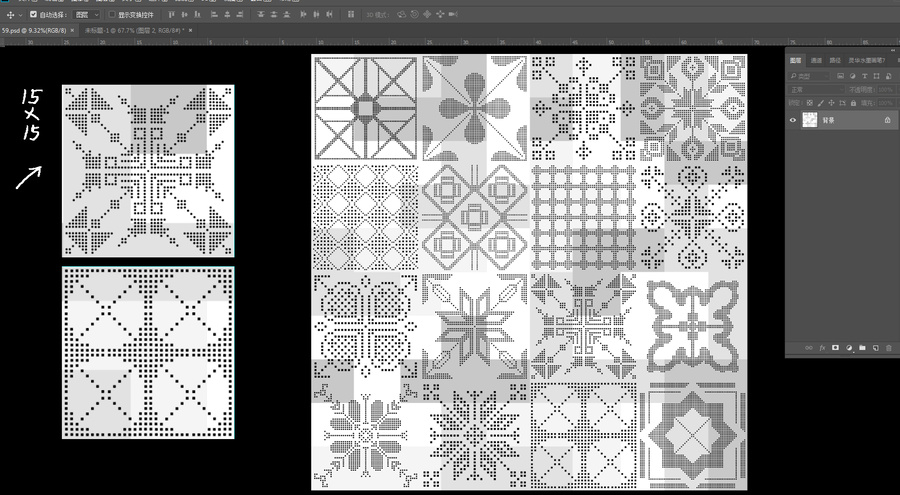
Task: Toggle lock position icon
Action: (832, 103)
